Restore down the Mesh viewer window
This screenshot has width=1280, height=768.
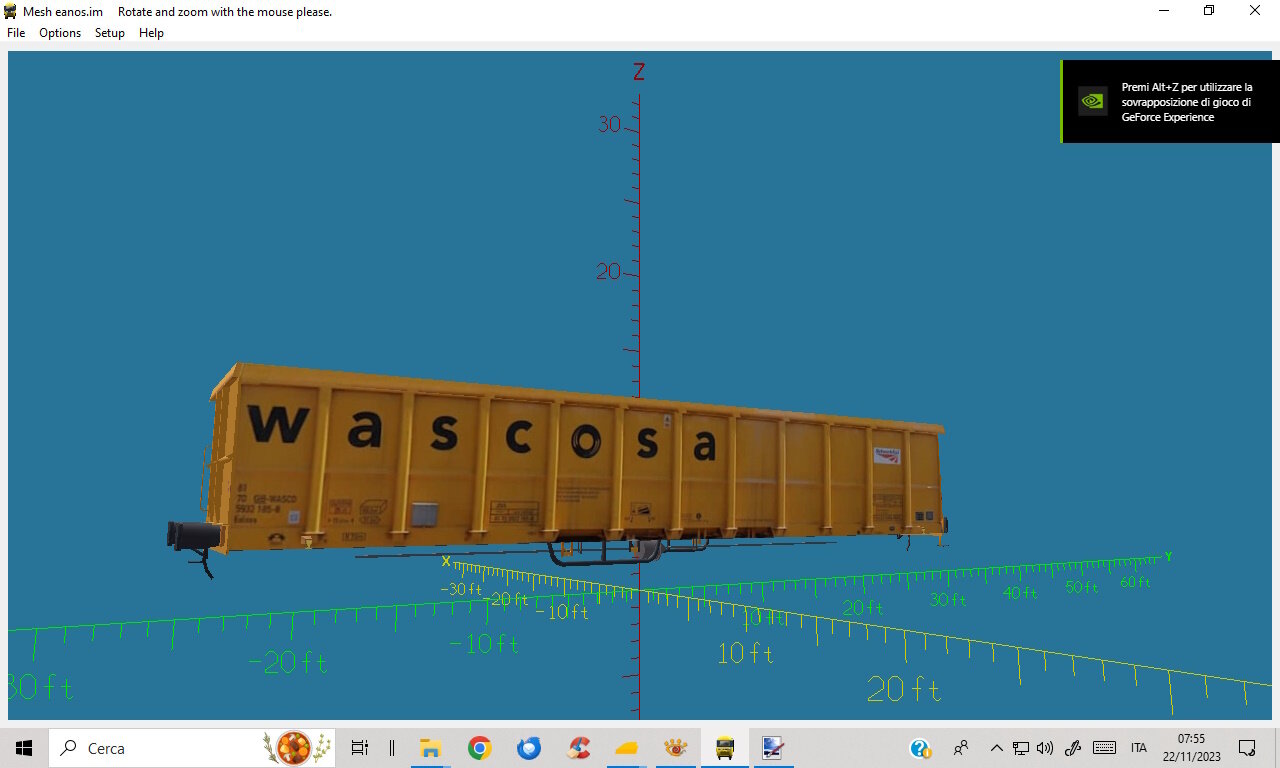coord(1209,11)
